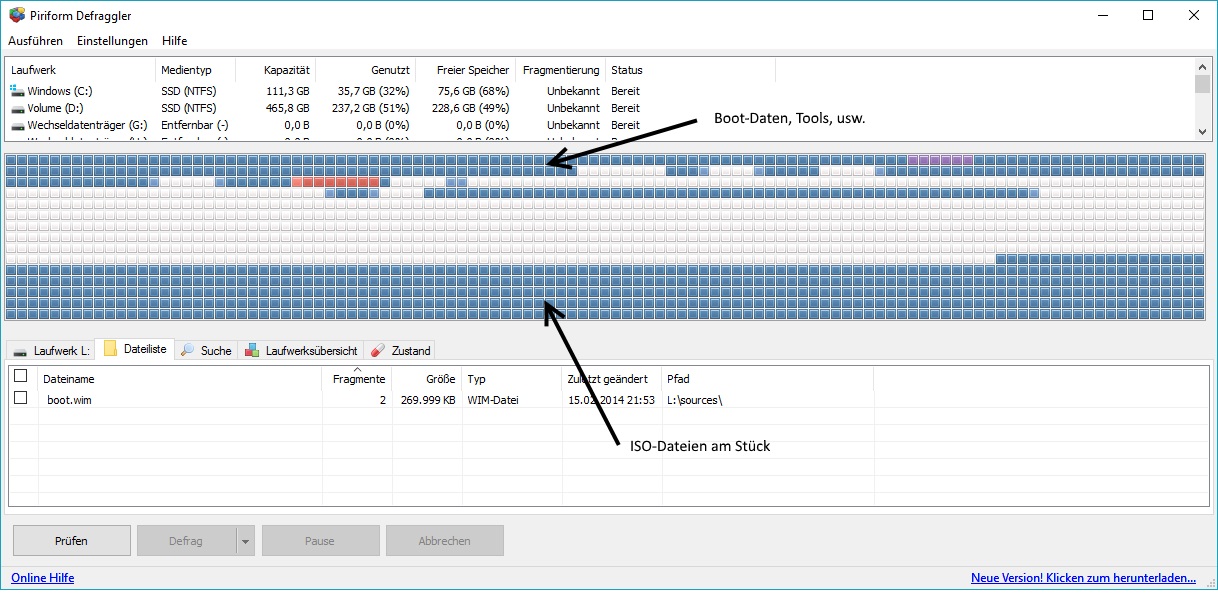Maximize the Defraggler window
The image size is (1218, 600).
[1148, 15]
